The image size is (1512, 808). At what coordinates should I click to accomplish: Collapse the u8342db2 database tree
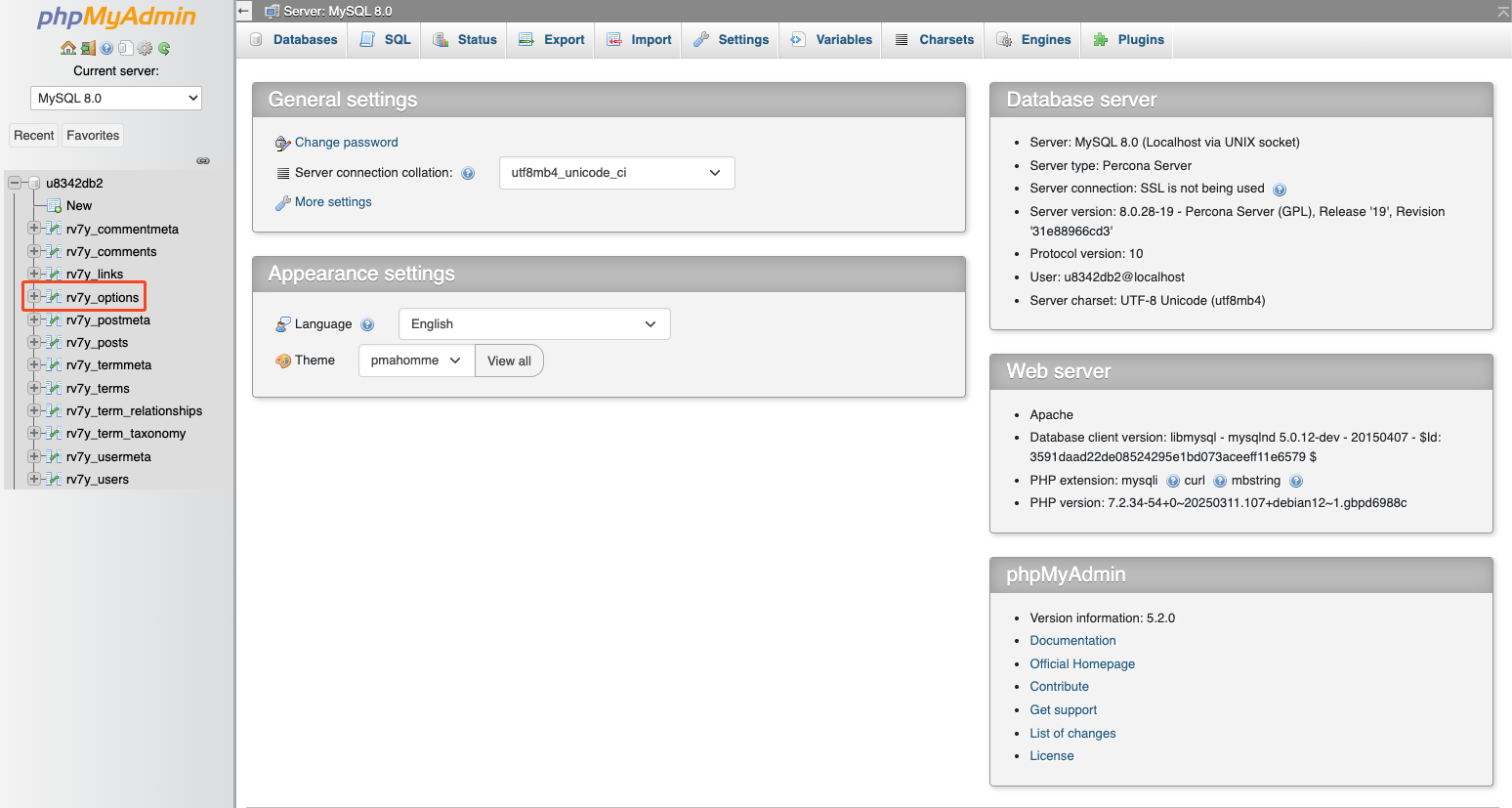coord(15,183)
